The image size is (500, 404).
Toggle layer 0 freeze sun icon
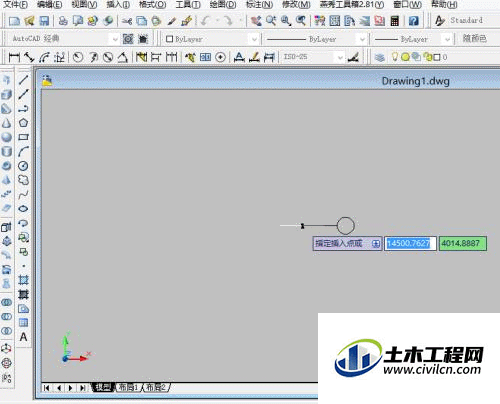[x=405, y=57]
